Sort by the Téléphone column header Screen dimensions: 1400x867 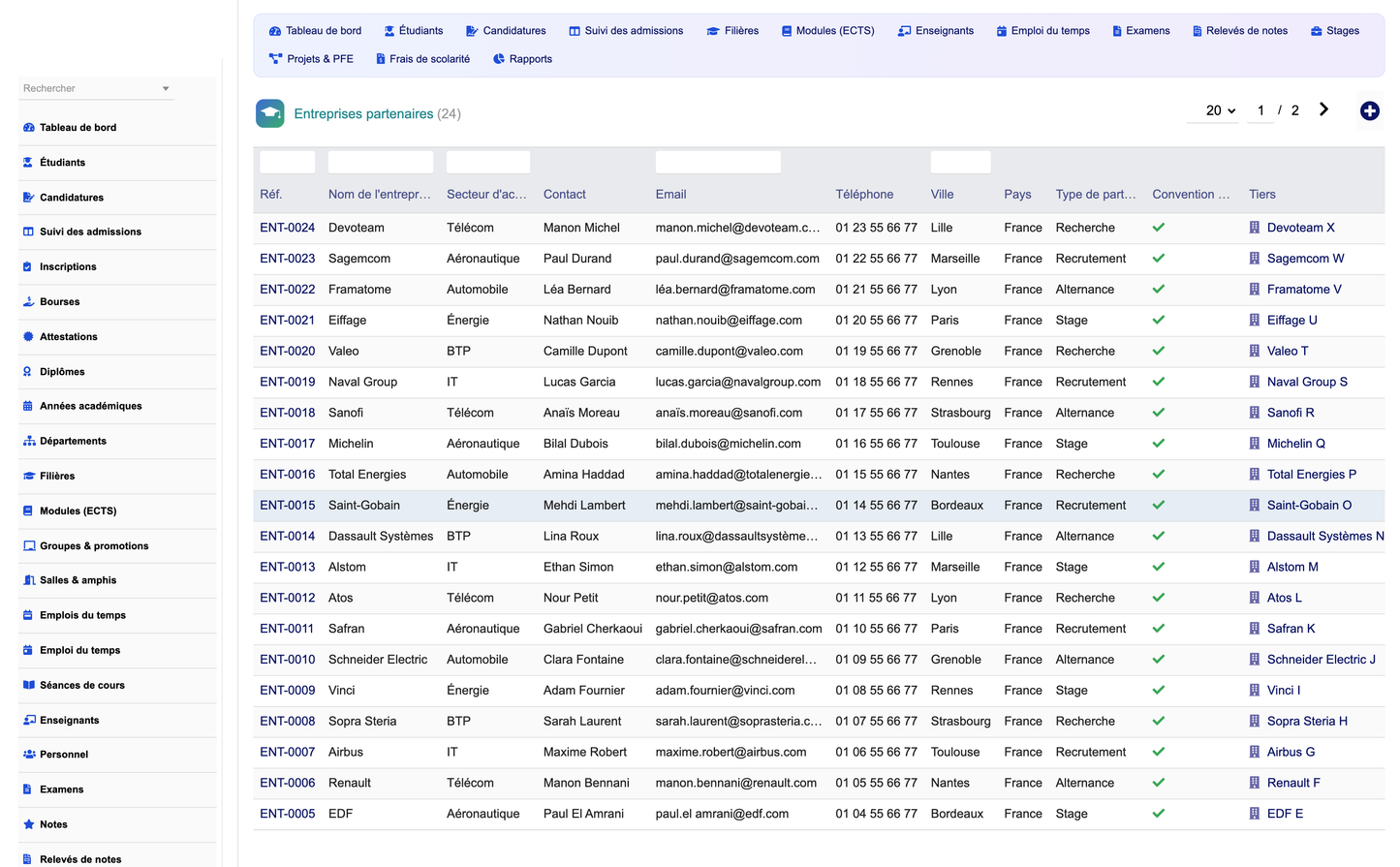click(864, 195)
